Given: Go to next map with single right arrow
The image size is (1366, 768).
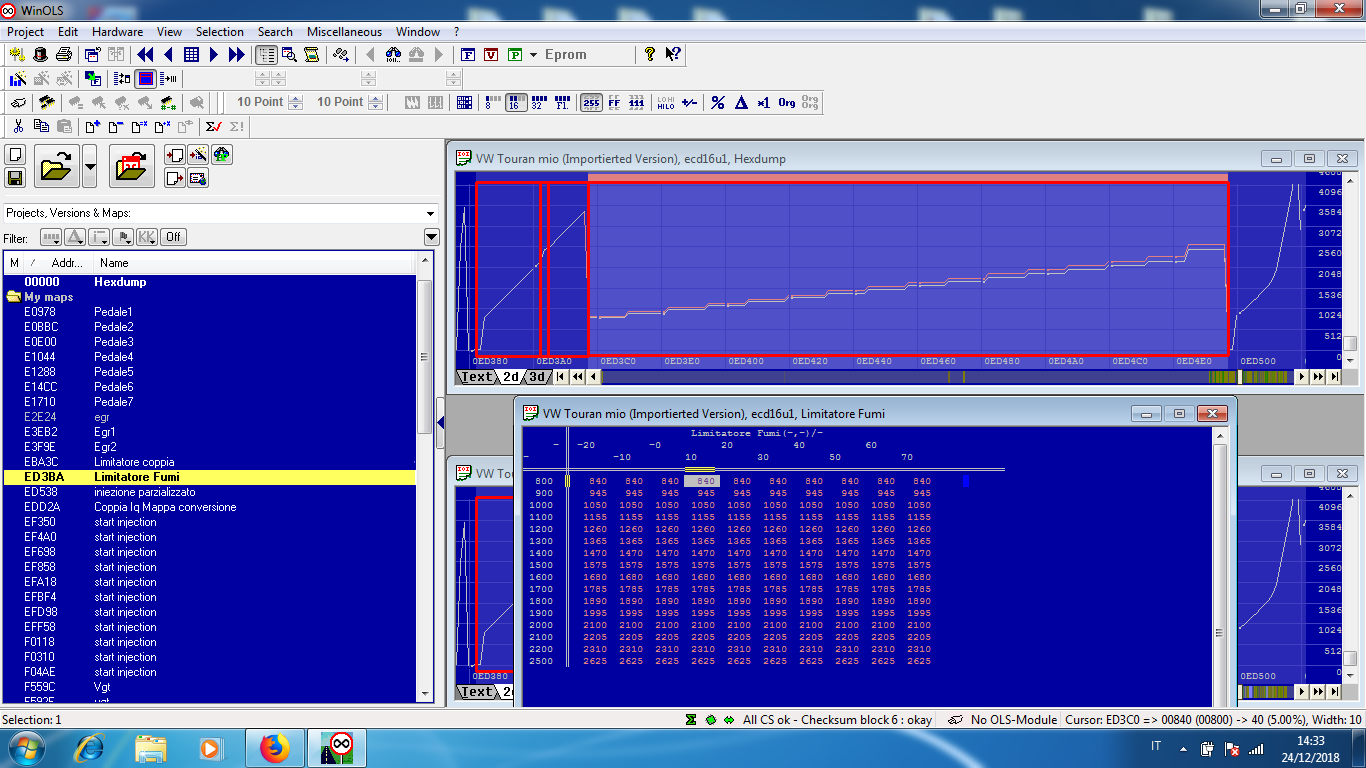Looking at the screenshot, I should pyautogui.click(x=214, y=55).
